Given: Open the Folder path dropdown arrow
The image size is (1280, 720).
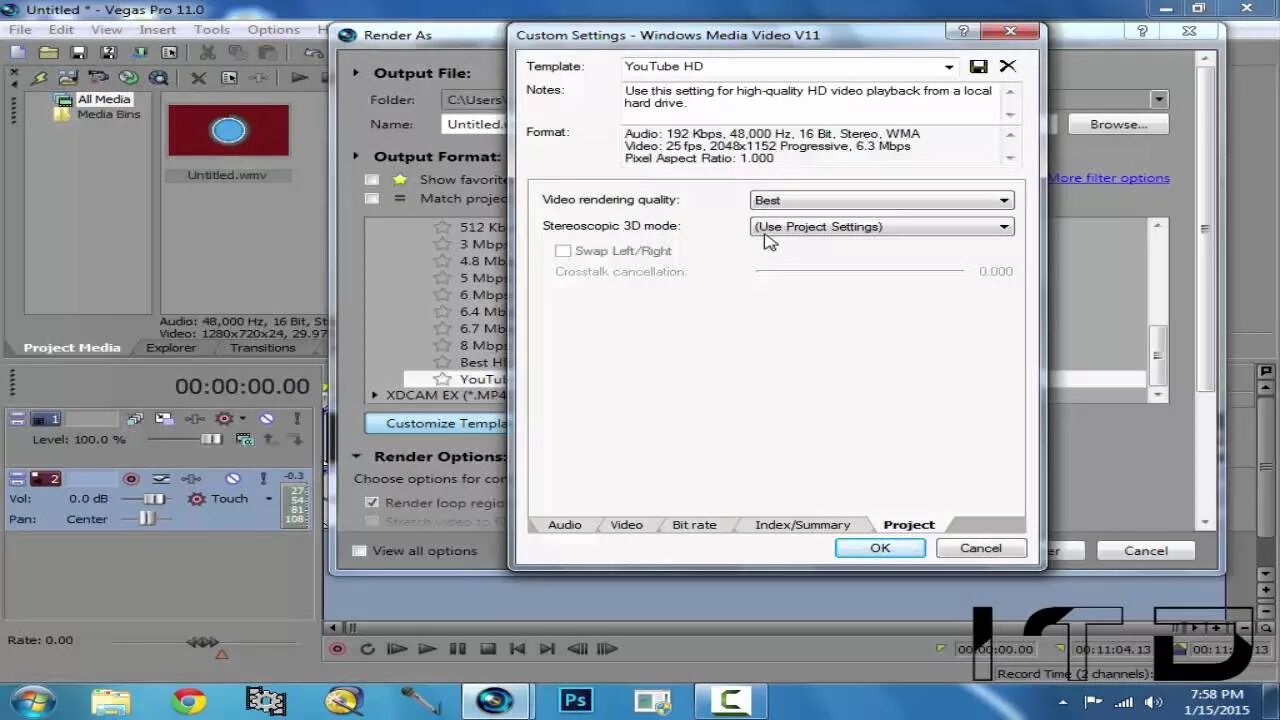Looking at the screenshot, I should (1158, 99).
